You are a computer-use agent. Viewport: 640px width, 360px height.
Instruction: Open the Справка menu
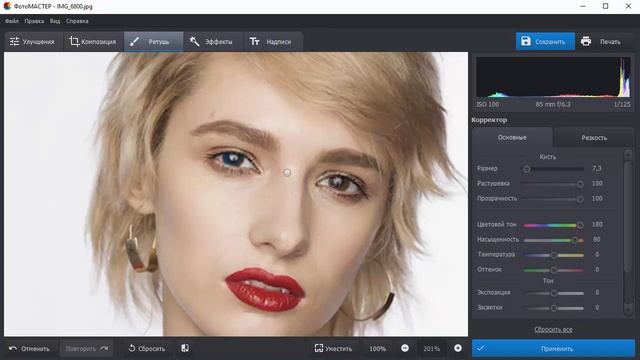point(77,21)
